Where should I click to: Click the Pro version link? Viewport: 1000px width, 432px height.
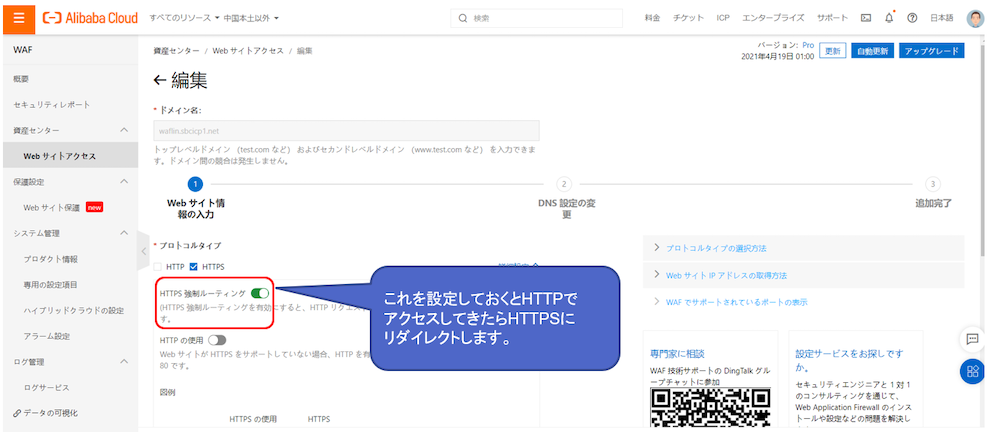coord(808,45)
